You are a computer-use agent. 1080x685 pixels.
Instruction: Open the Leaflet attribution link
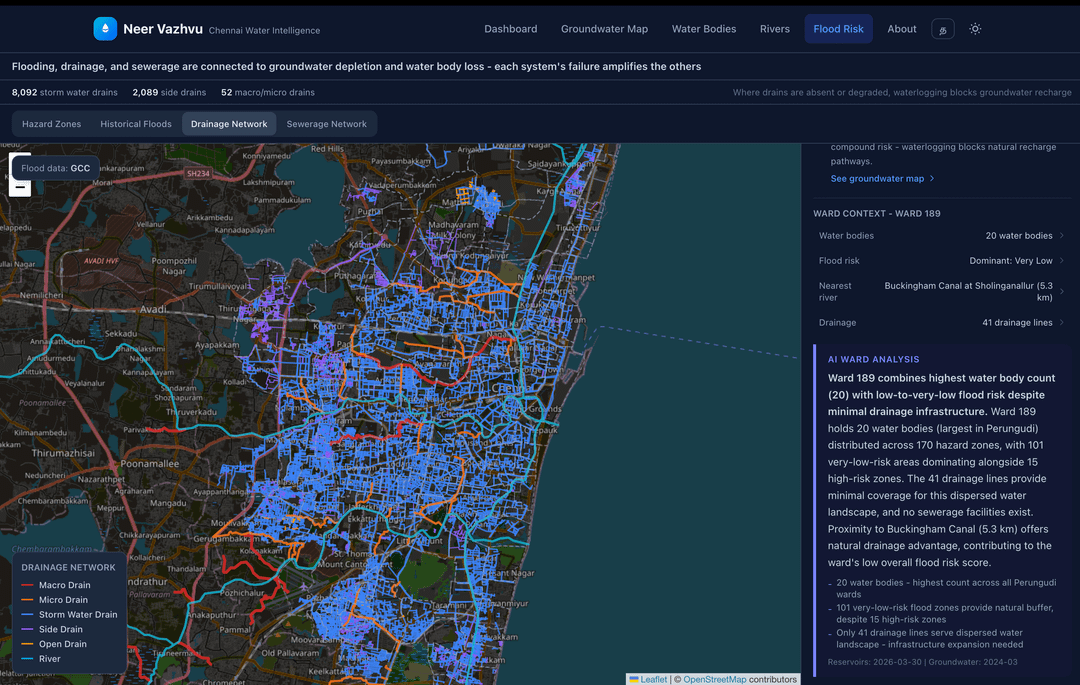pos(653,679)
